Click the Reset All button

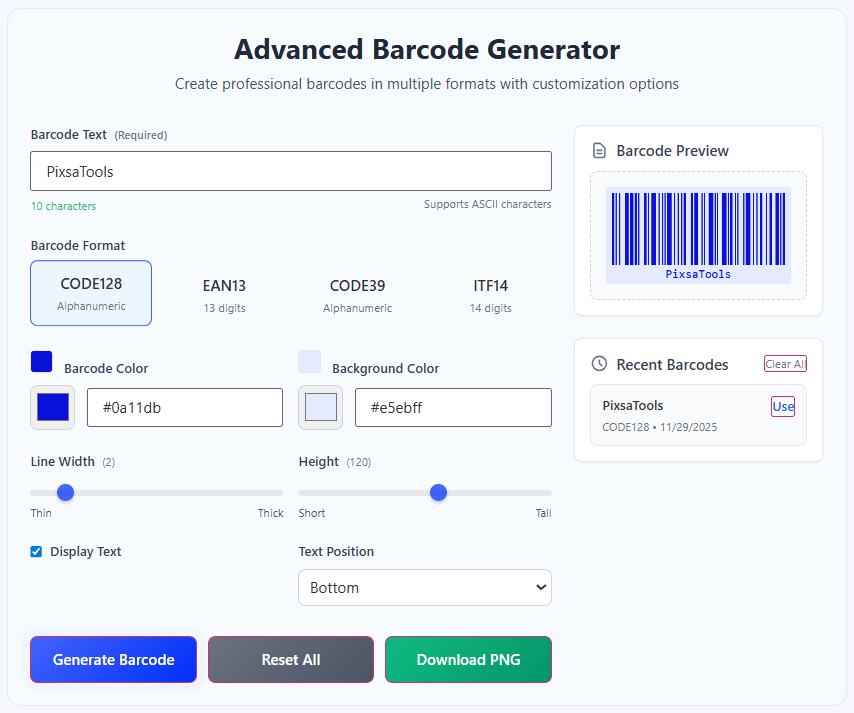tap(291, 660)
